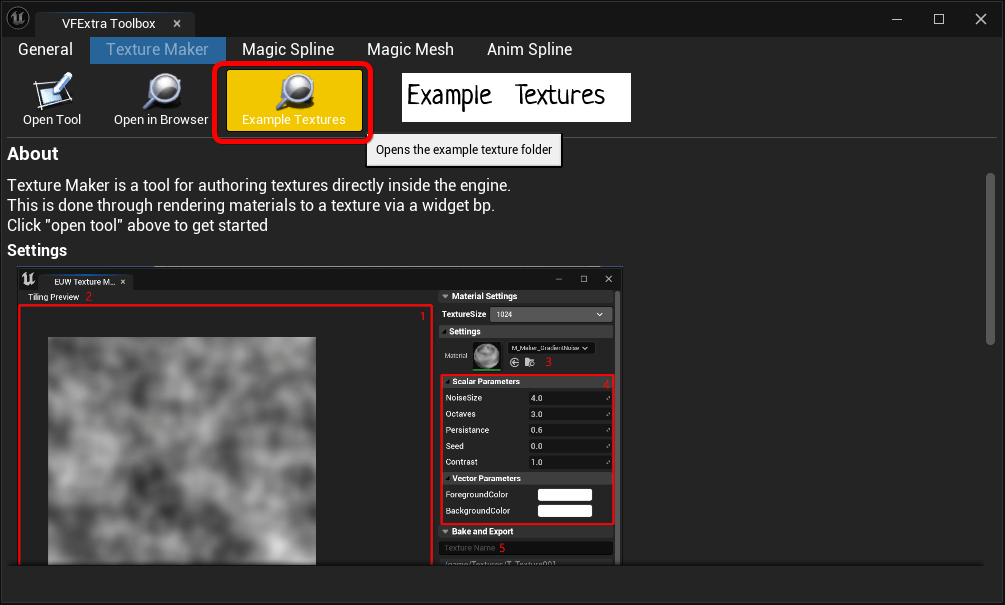The width and height of the screenshot is (1005, 605).
Task: Click the About heading text
Action: pos(33,154)
